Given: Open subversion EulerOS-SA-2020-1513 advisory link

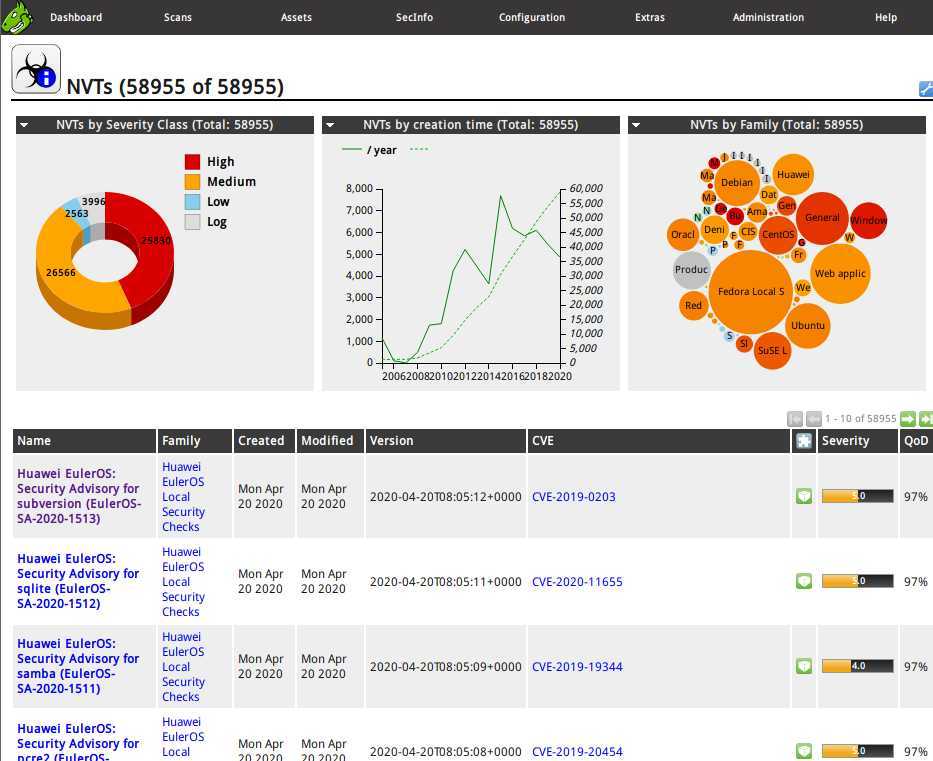Looking at the screenshot, I should (79, 496).
